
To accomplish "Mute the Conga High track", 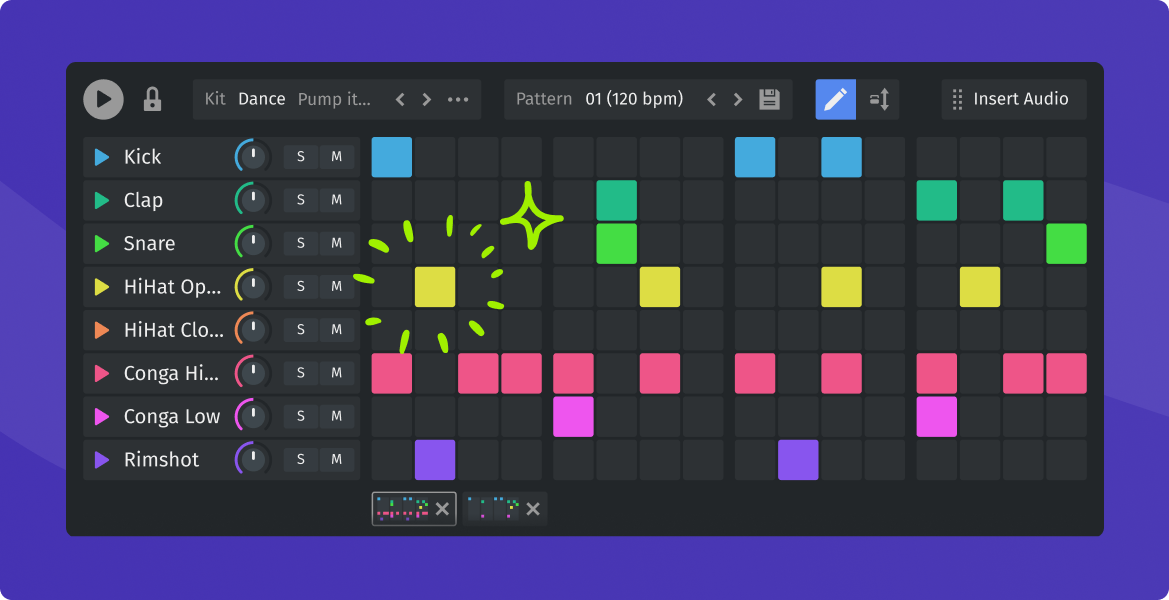I will tap(337, 373).
